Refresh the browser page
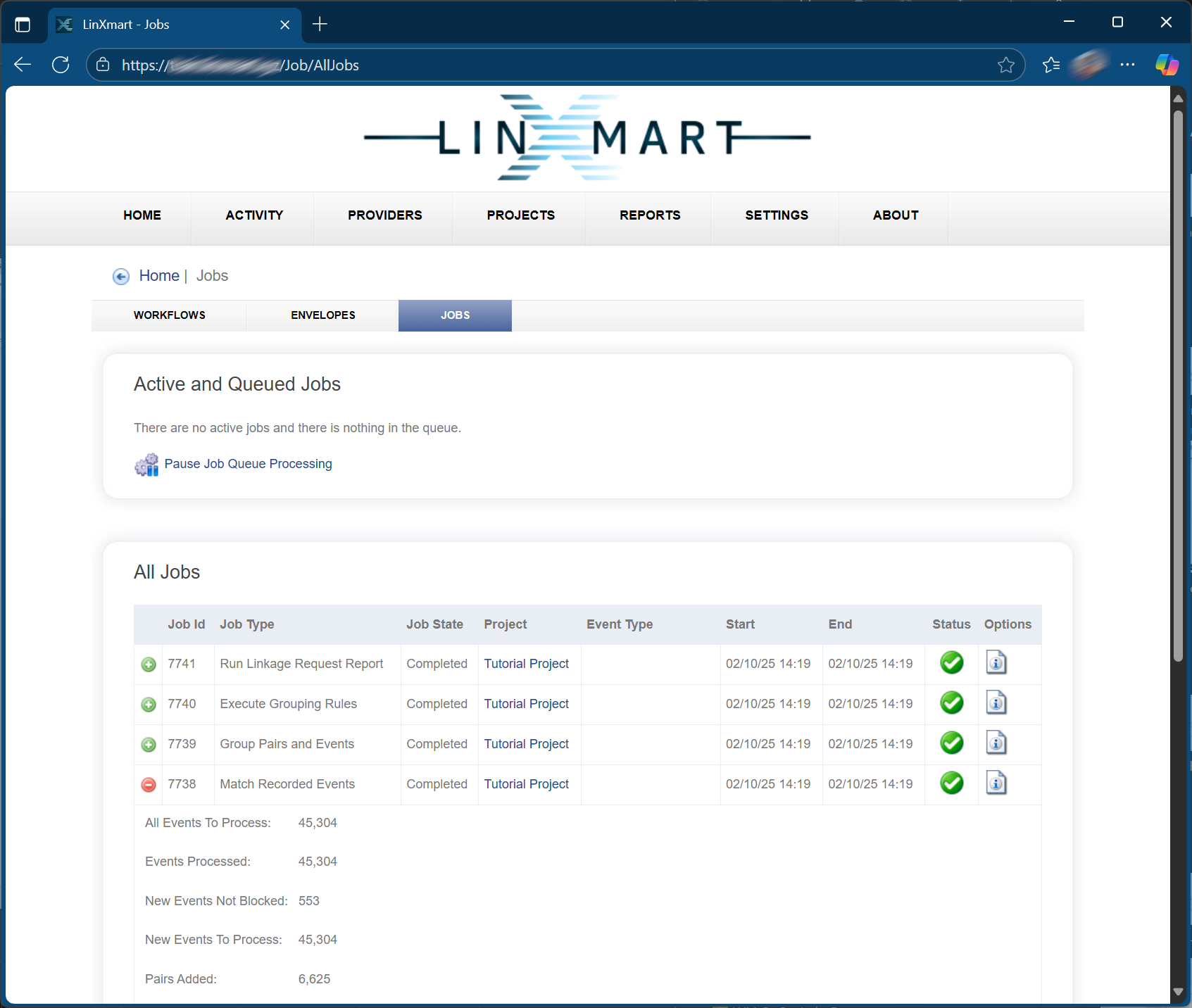 coord(61,65)
